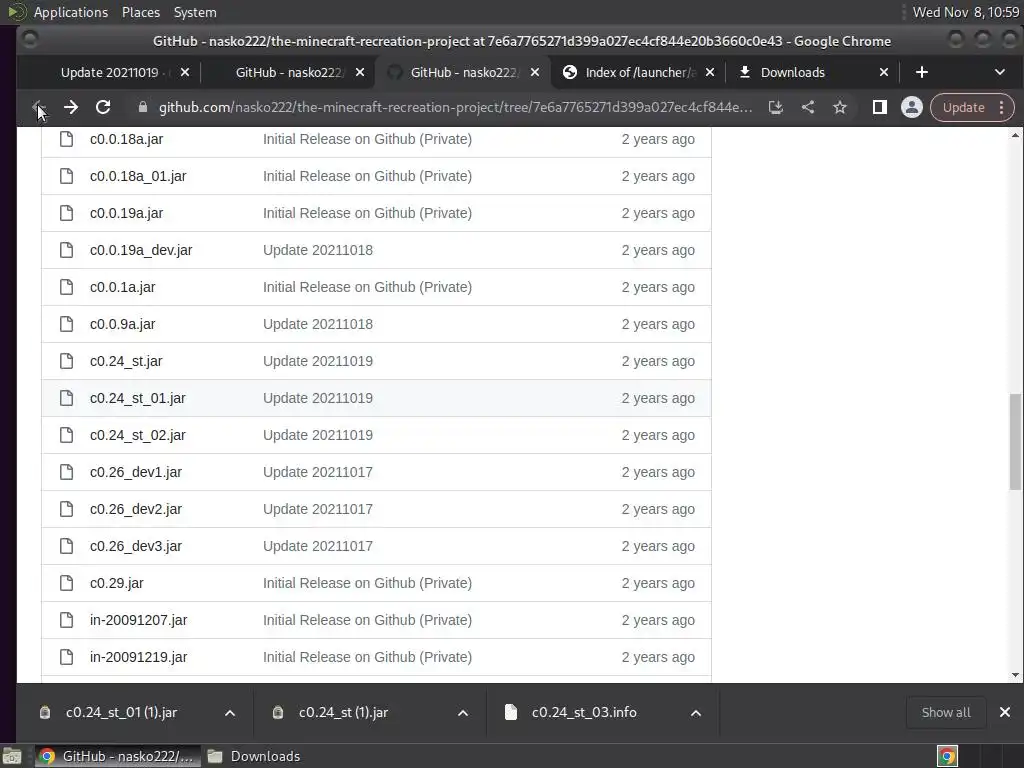Open the c0.0.18a_01.jar file link
The image size is (1024, 768).
pos(138,176)
